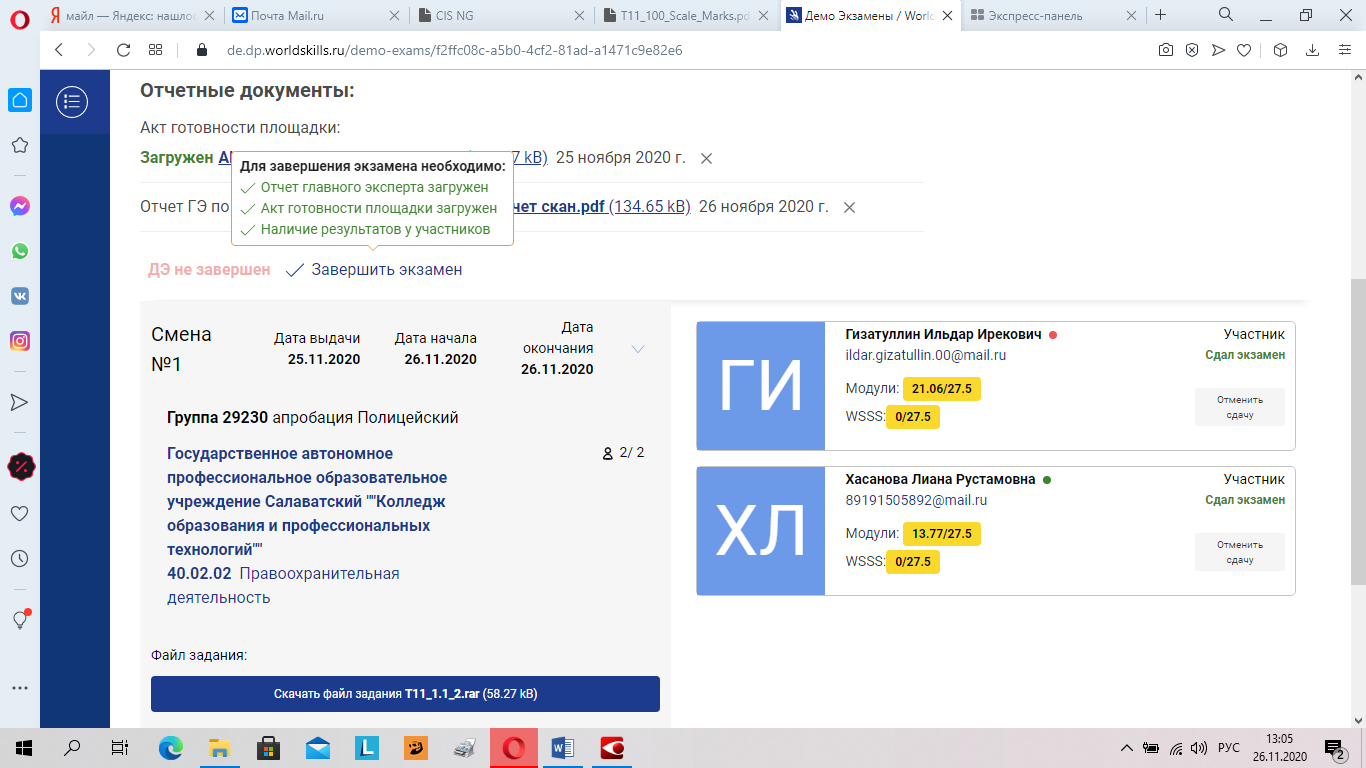
Task: Download task file T11_1.1_2.rar
Action: (x=405, y=694)
